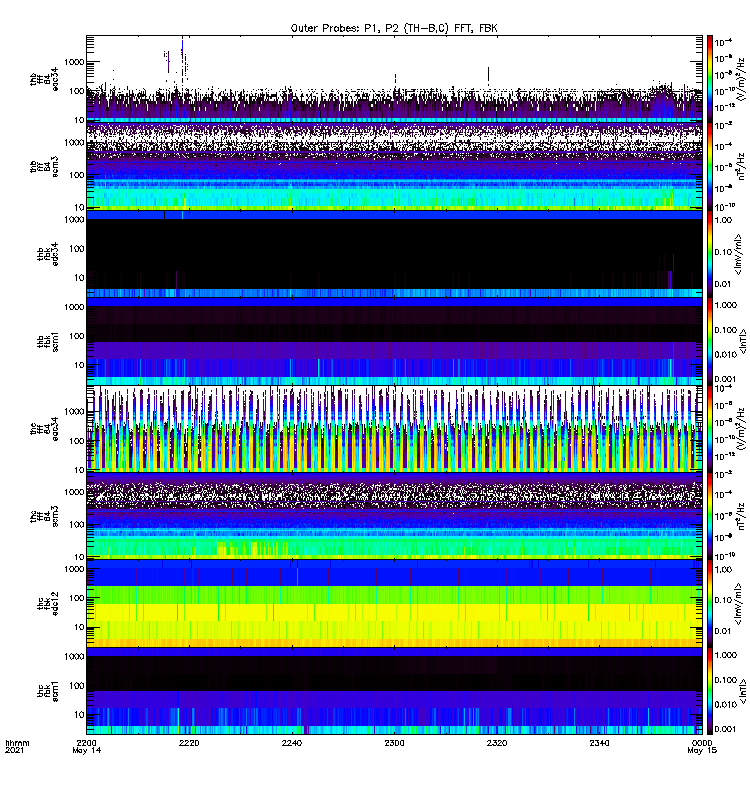The image size is (750, 800).
Task: Select the thb fff scm3 spectrogram panel
Action: (x=394, y=166)
